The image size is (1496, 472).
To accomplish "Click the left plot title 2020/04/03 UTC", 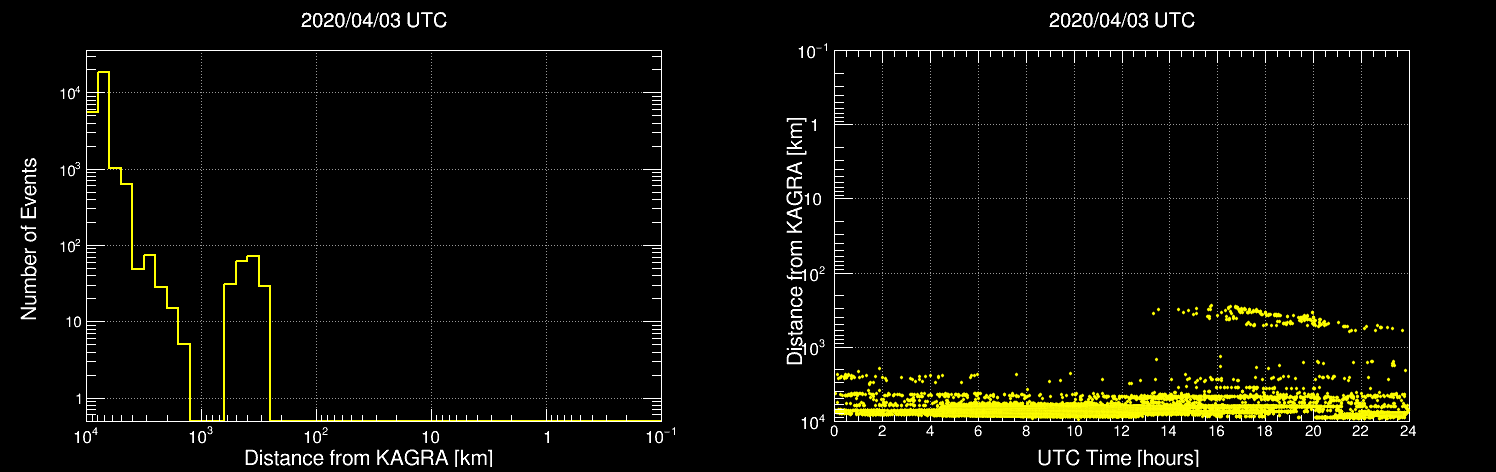I will click(373, 21).
